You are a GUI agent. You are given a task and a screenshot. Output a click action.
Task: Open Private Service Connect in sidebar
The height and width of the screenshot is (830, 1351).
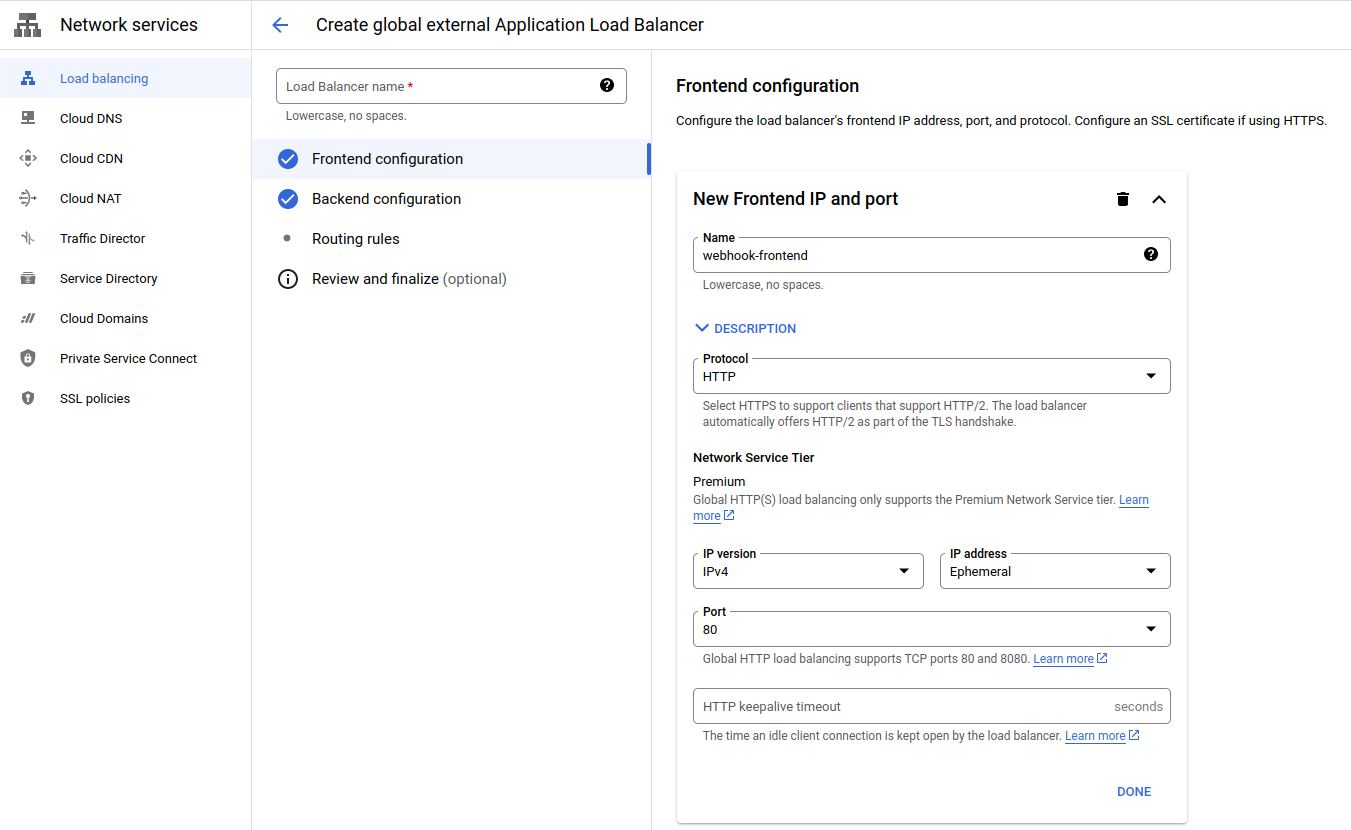coord(125,358)
